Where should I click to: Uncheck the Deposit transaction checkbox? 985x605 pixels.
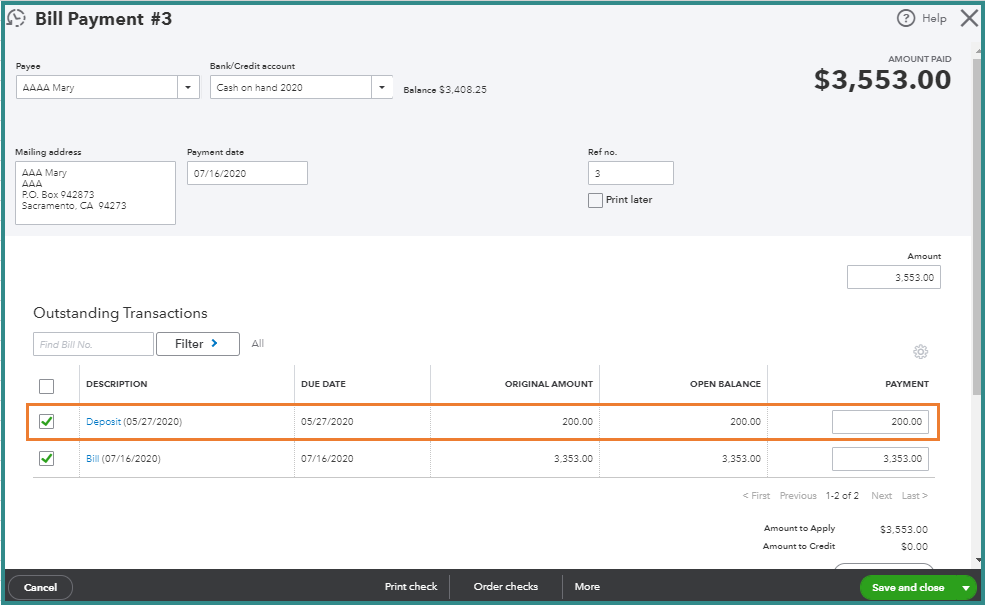tap(46, 422)
